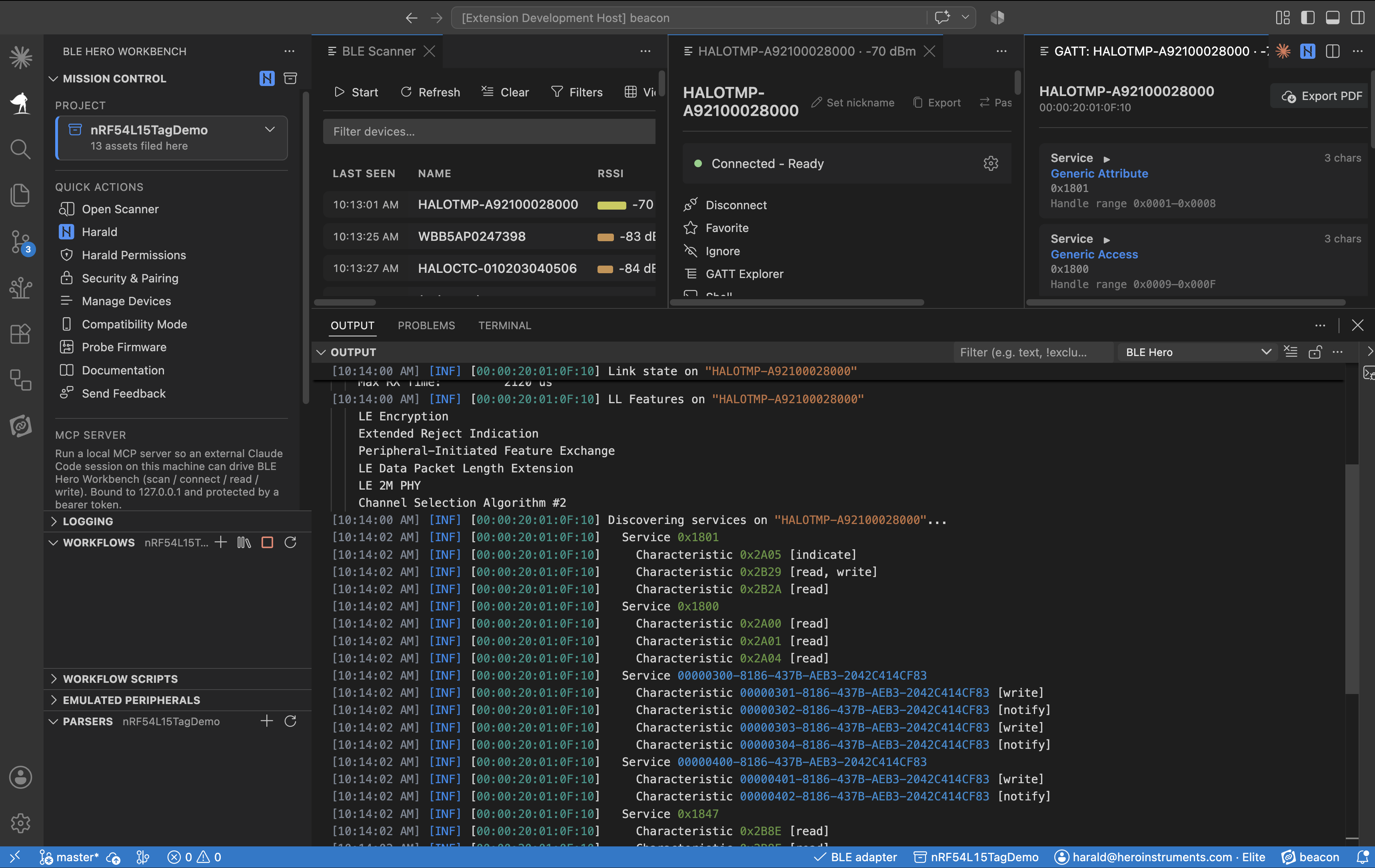1375x868 pixels.
Task: Expand the Generic Access service triangle
Action: pos(1106,240)
